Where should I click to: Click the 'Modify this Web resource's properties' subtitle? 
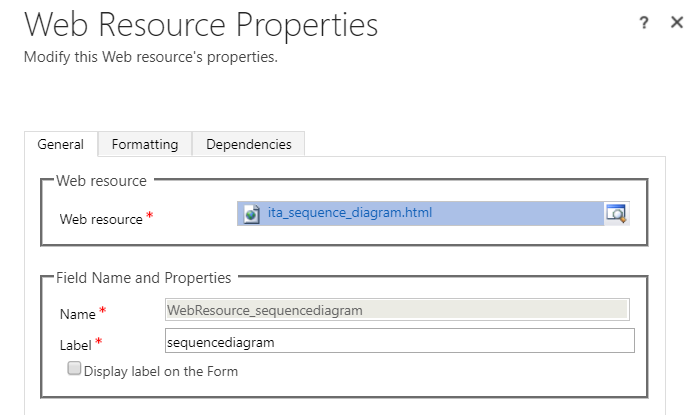pyautogui.click(x=150, y=57)
